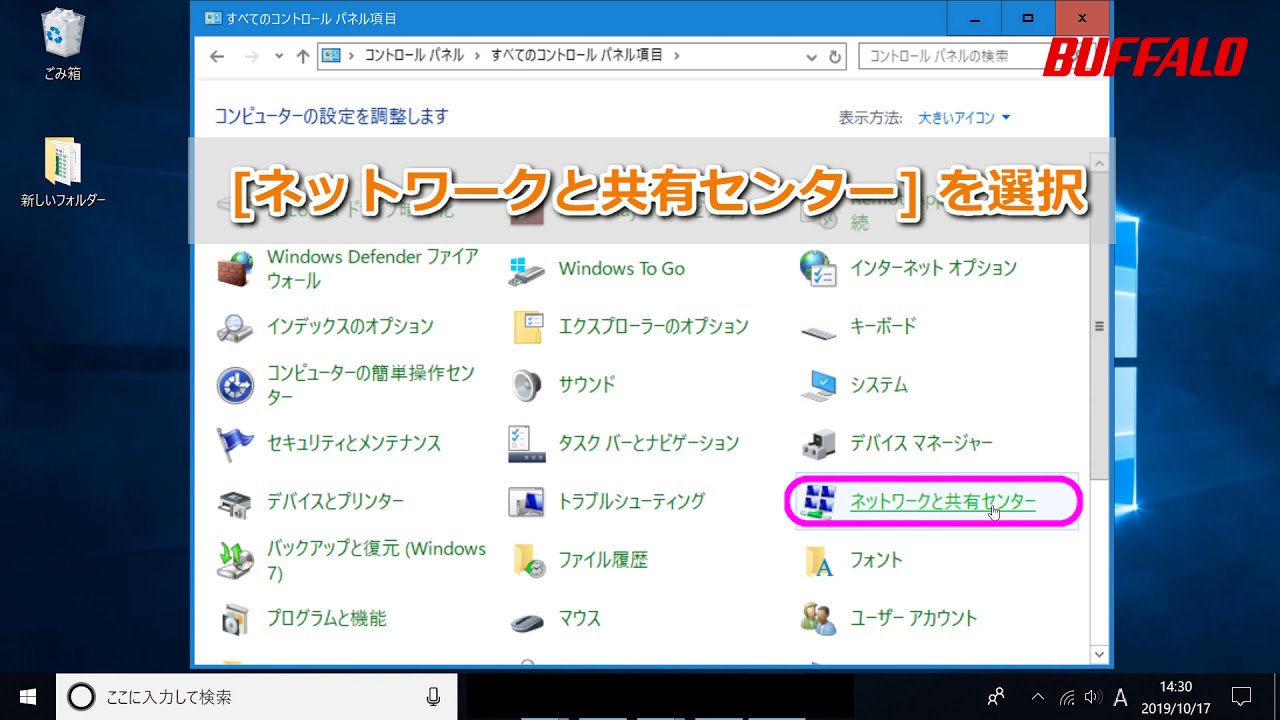Click the refresh button in address bar
This screenshot has height=720, width=1280.
point(835,56)
